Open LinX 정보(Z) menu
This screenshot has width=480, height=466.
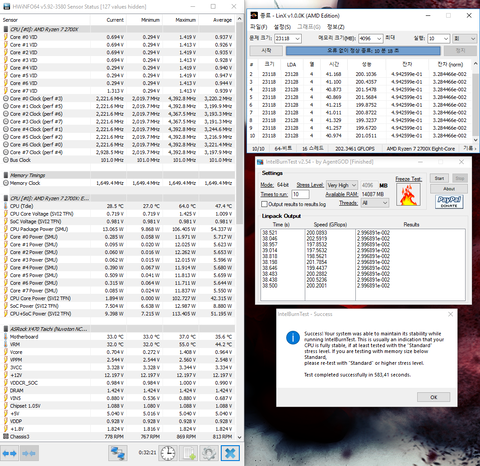[x=336, y=27]
